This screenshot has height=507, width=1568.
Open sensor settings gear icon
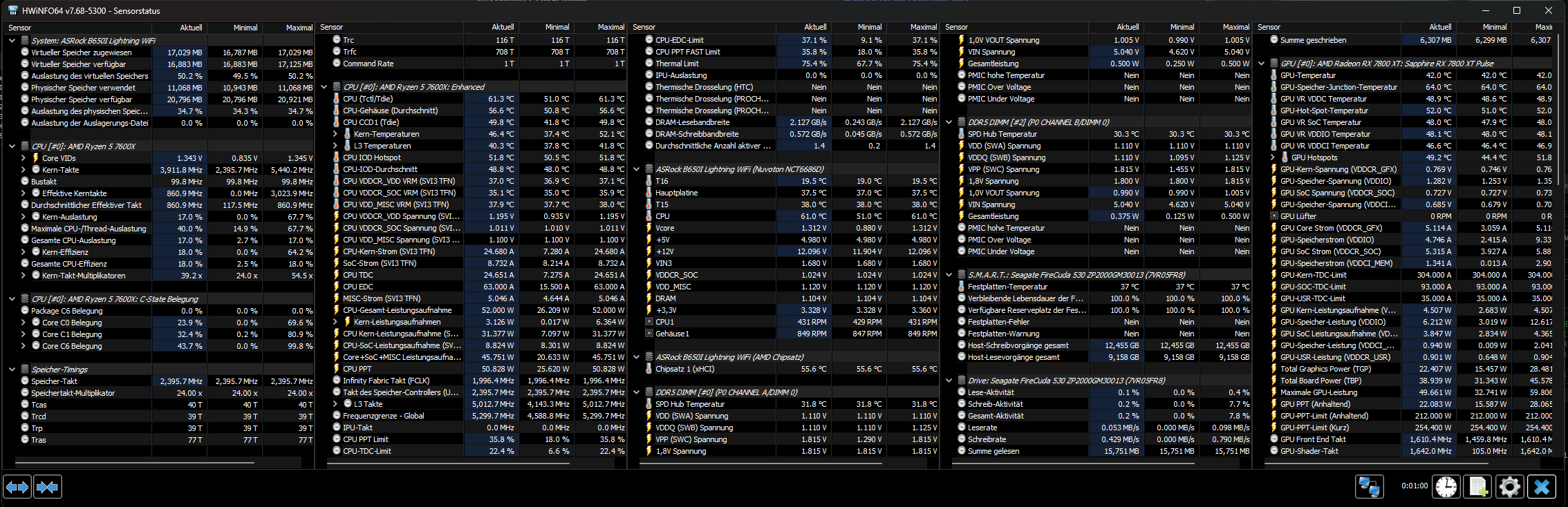(1510, 487)
